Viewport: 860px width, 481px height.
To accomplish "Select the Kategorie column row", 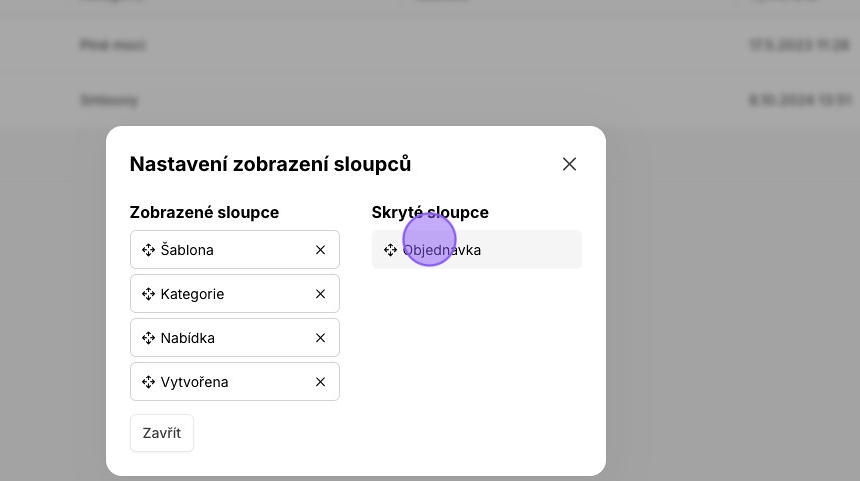I will [x=235, y=293].
